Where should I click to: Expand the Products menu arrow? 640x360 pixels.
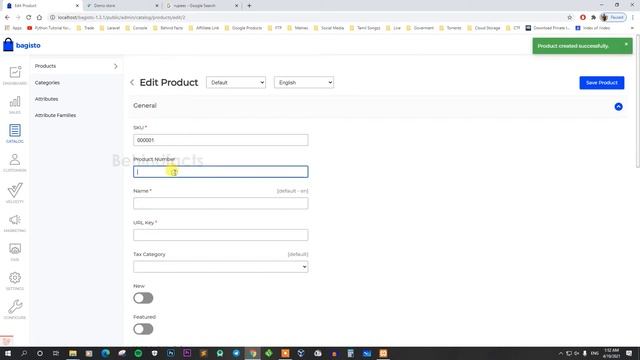point(116,66)
